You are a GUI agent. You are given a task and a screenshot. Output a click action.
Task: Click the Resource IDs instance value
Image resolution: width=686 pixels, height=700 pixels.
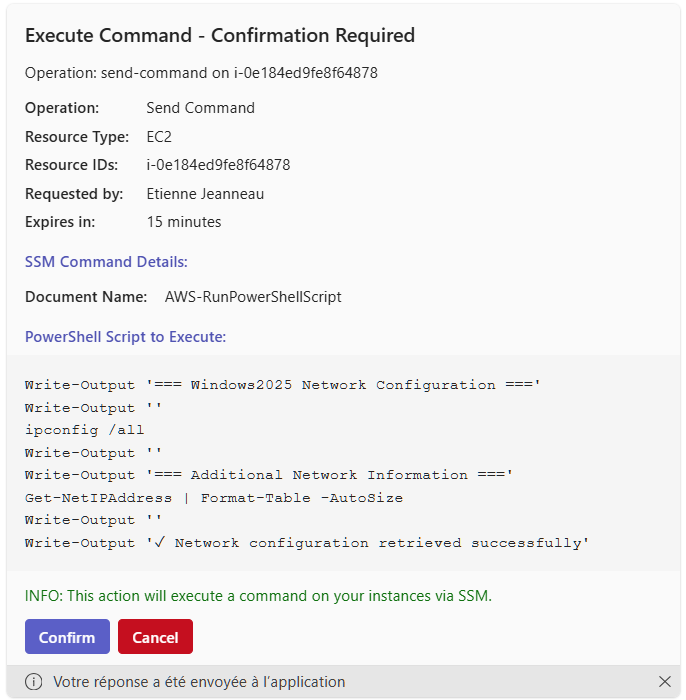(218, 165)
